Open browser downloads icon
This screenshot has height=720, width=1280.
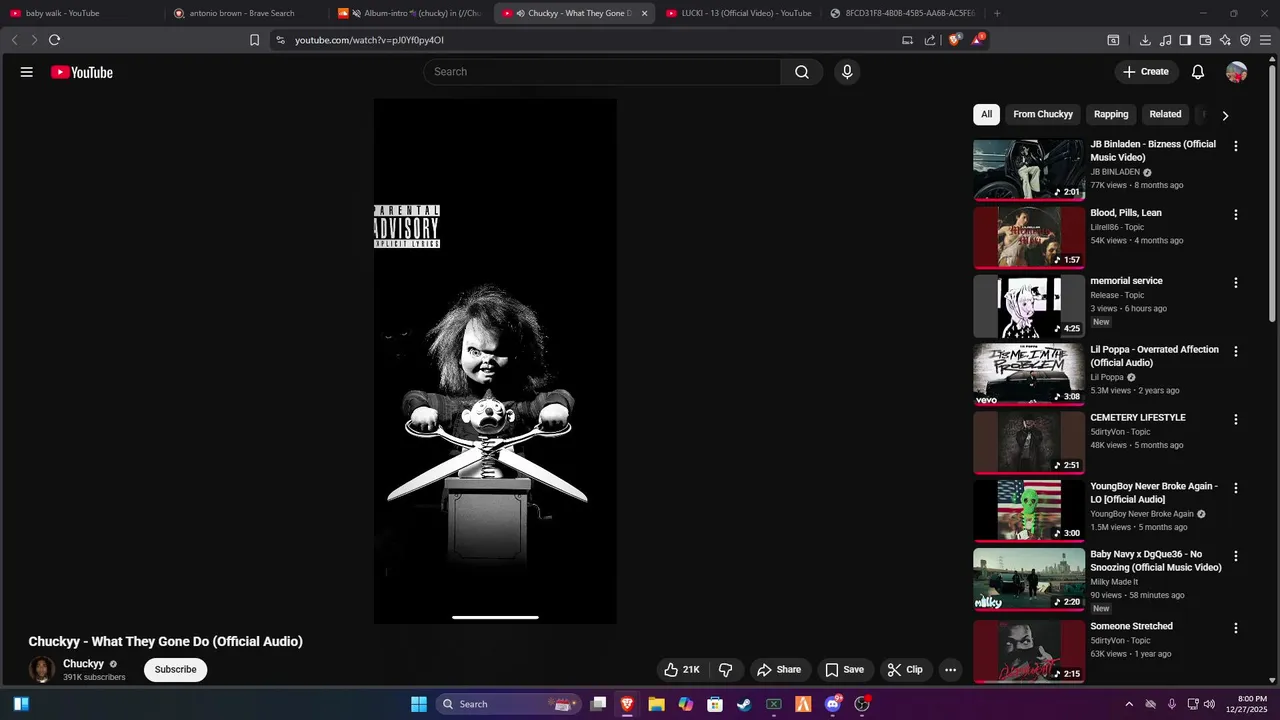(1145, 40)
